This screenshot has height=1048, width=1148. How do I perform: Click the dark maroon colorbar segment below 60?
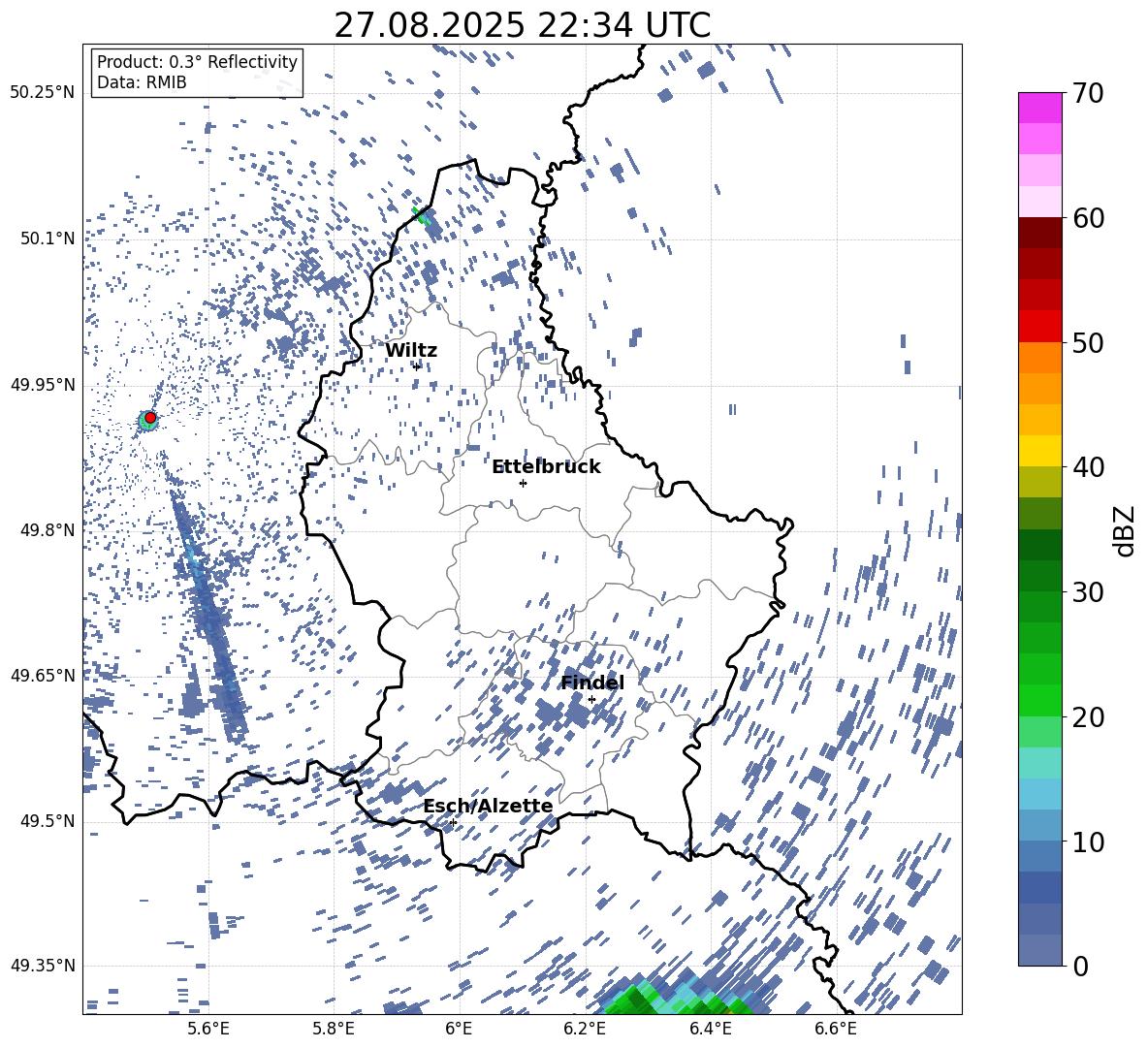pyautogui.click(x=1039, y=233)
